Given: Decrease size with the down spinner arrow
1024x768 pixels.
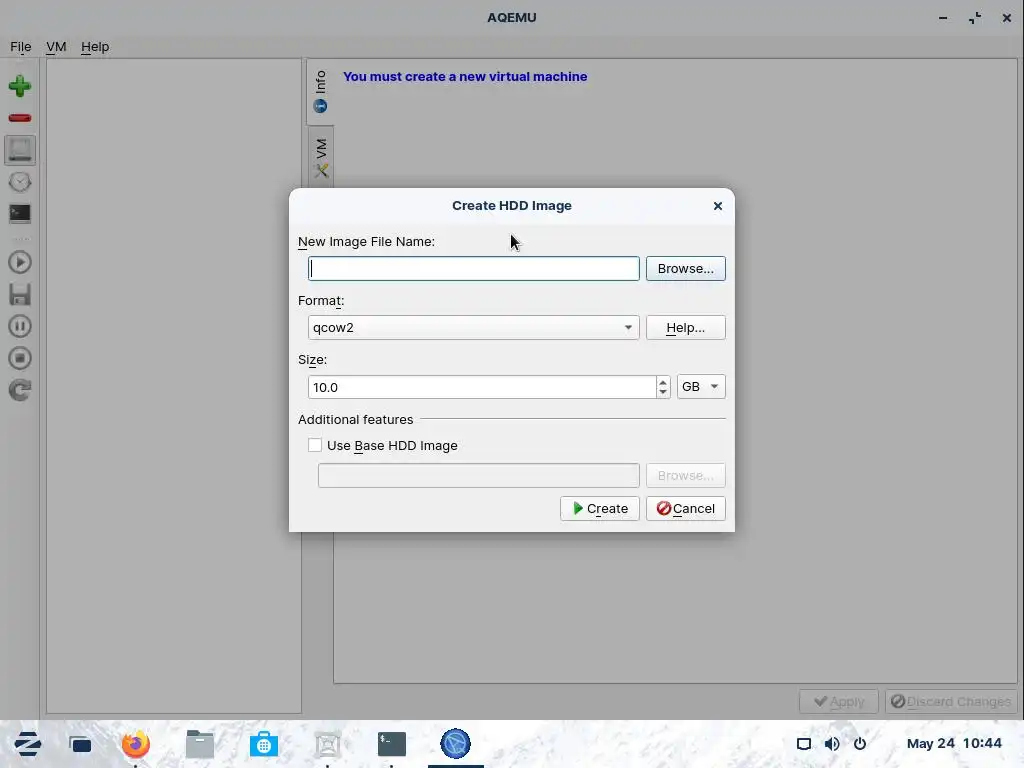Looking at the screenshot, I should coord(663,392).
